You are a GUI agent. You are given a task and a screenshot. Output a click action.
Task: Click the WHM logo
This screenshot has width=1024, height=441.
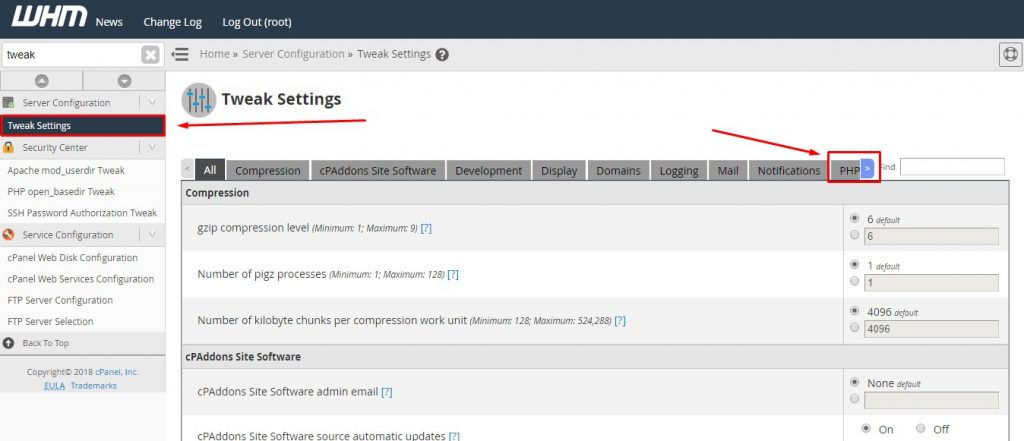tap(49, 17)
